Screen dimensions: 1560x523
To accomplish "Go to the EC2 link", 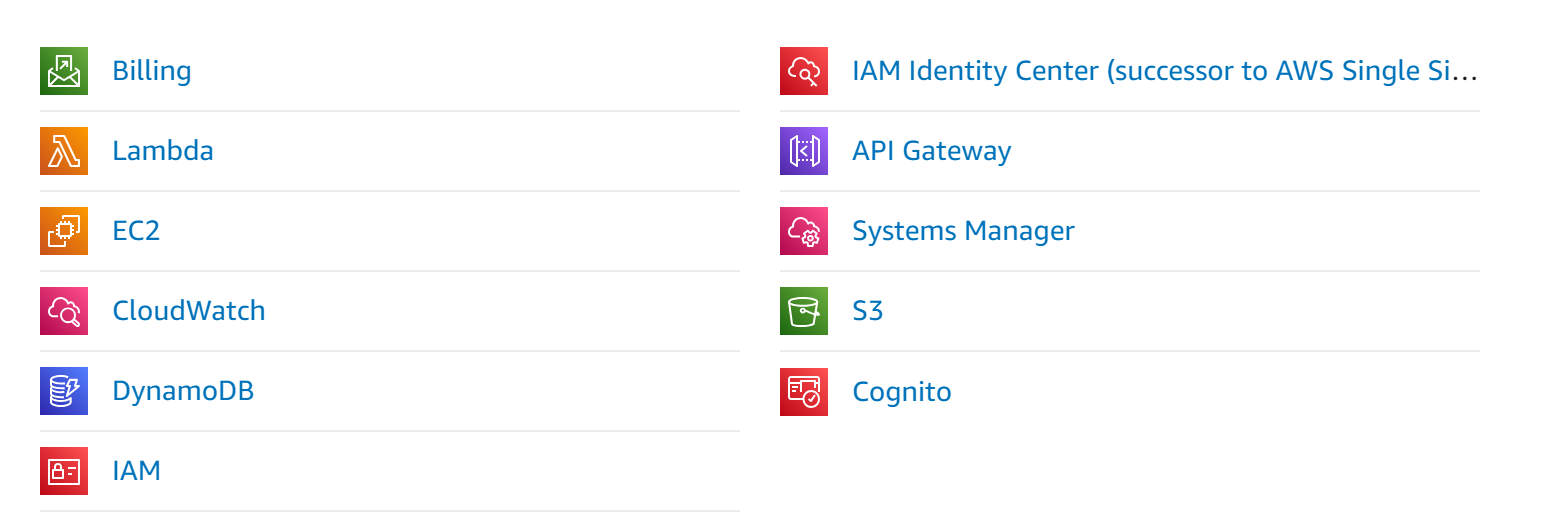I will point(136,231).
